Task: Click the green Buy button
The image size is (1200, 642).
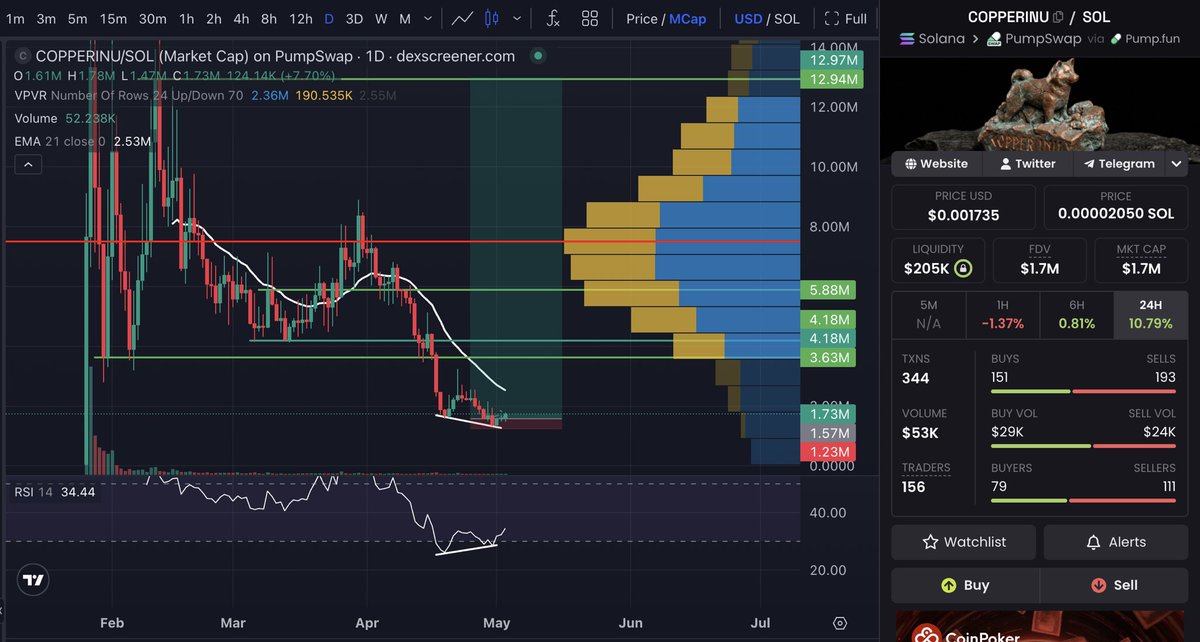Action: (965, 585)
